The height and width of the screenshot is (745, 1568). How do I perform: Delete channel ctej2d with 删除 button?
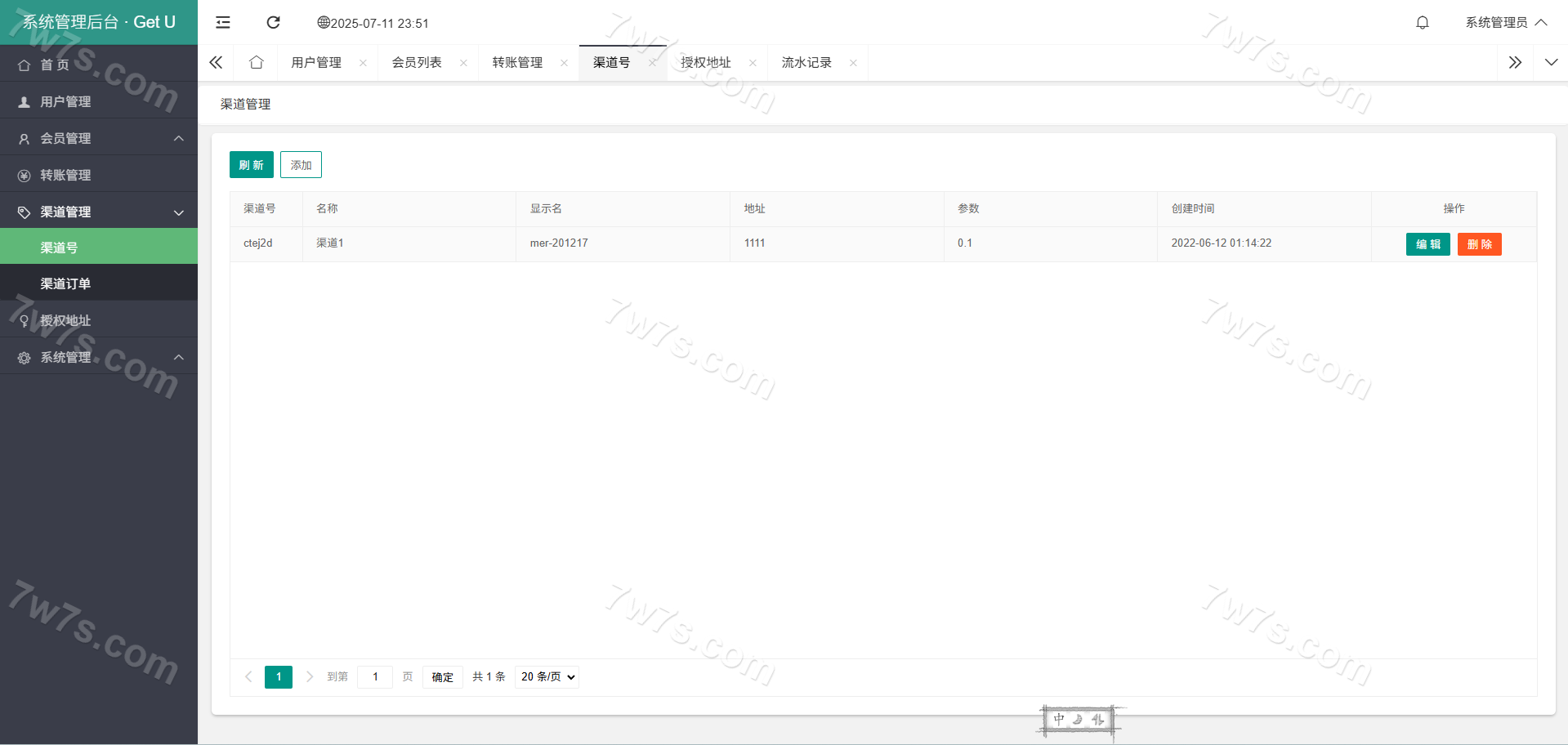click(1479, 244)
